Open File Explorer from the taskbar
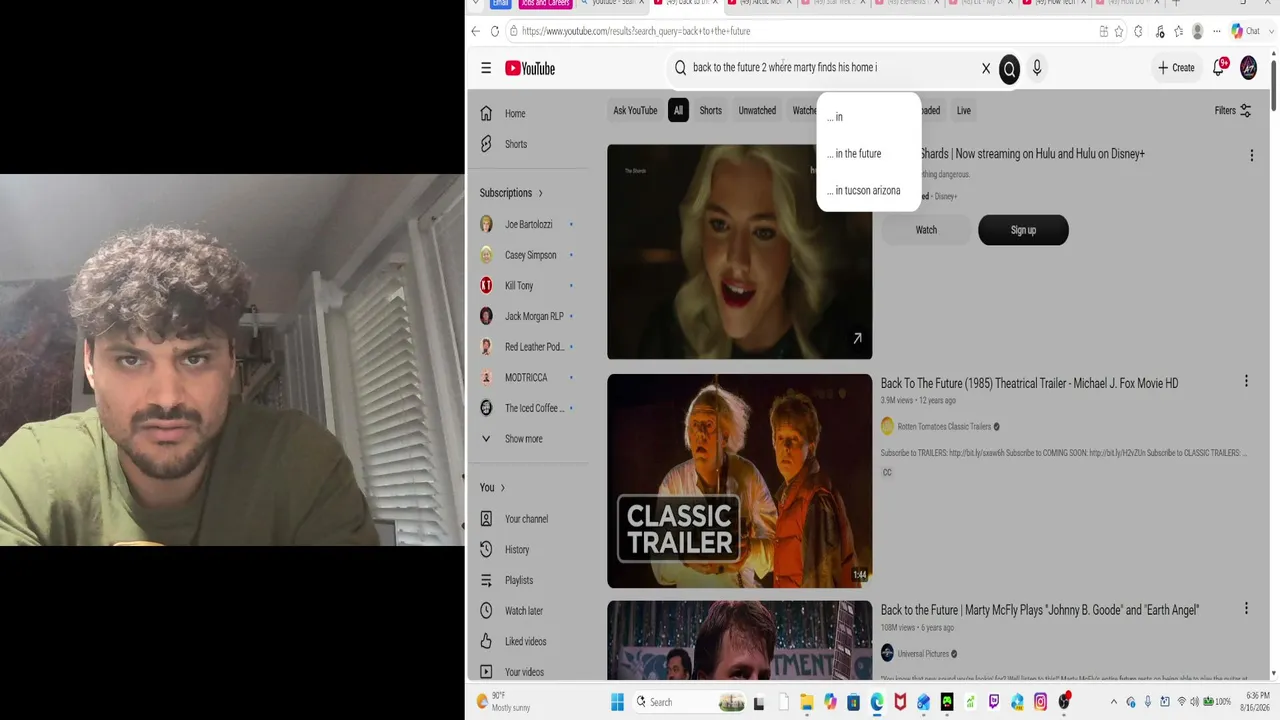Image resolution: width=1280 pixels, height=720 pixels. (x=806, y=702)
